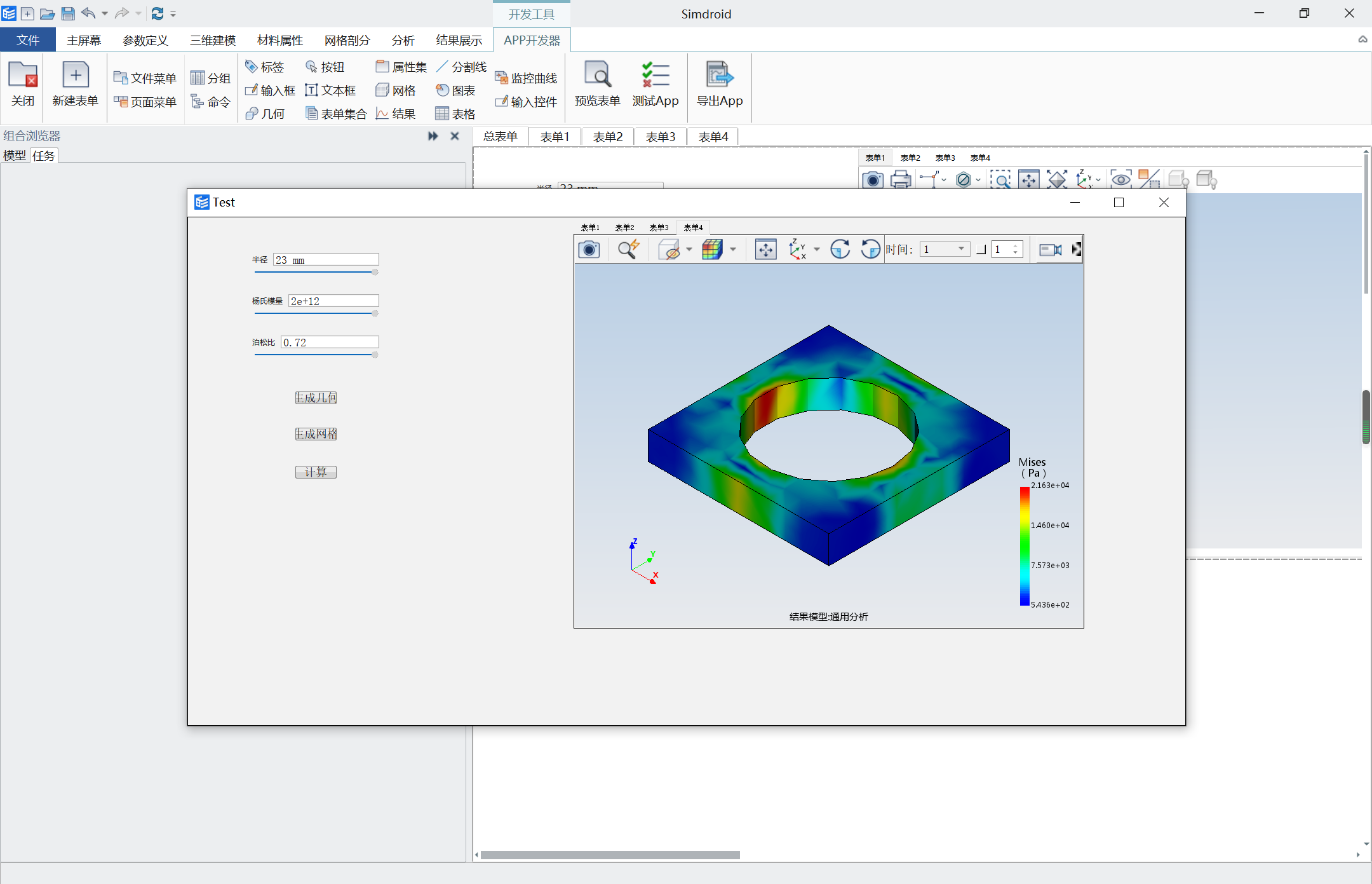Click the 生成几何 button
The height and width of the screenshot is (884, 1372).
tap(316, 398)
